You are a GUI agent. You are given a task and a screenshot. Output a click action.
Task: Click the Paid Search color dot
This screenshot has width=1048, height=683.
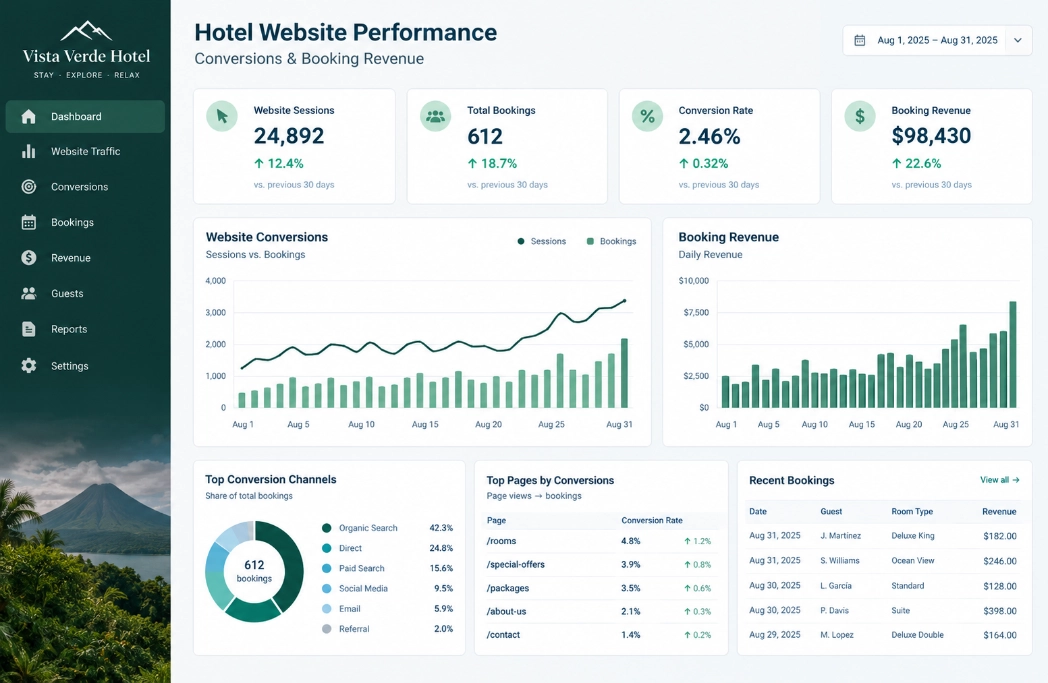click(326, 568)
